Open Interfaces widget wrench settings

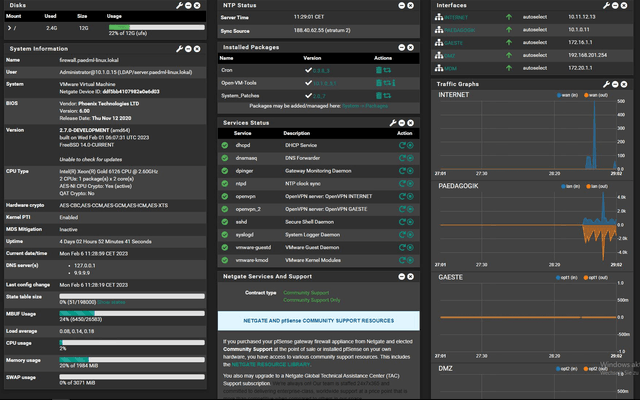click(x=606, y=5)
